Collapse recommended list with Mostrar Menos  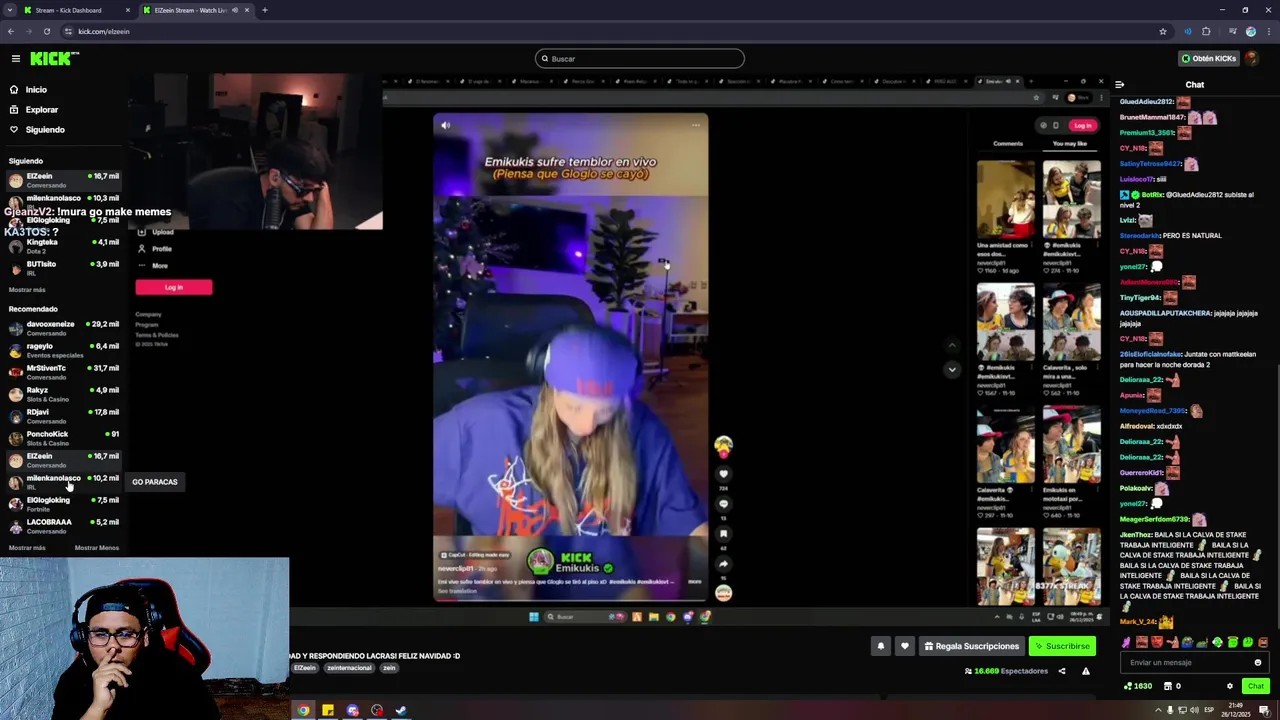[x=97, y=548]
